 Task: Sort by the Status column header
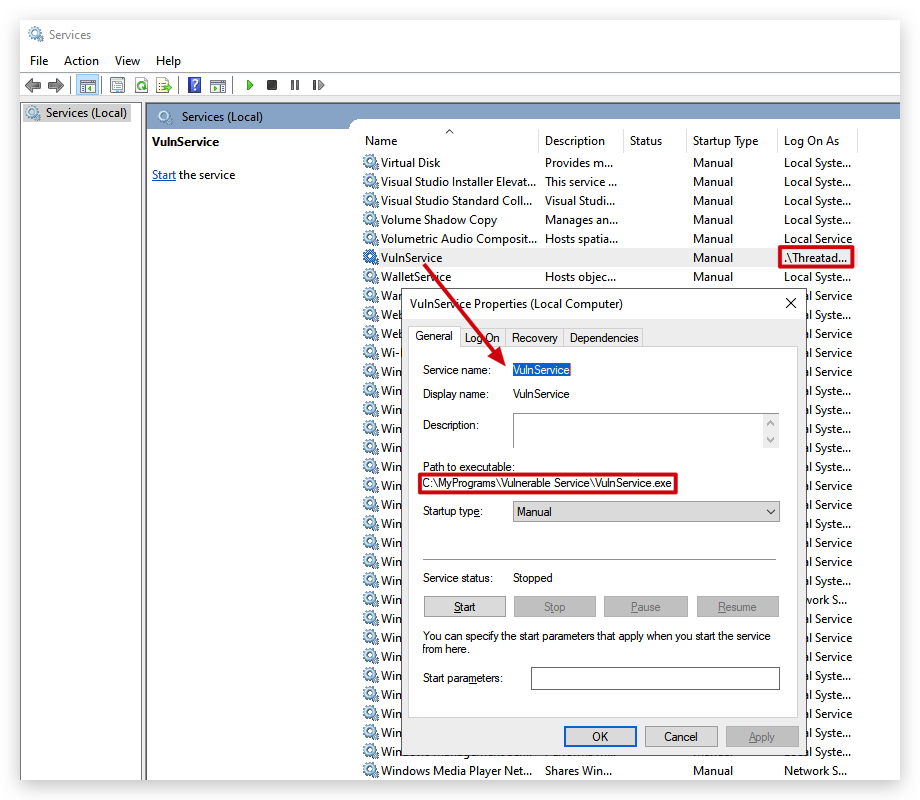click(654, 141)
